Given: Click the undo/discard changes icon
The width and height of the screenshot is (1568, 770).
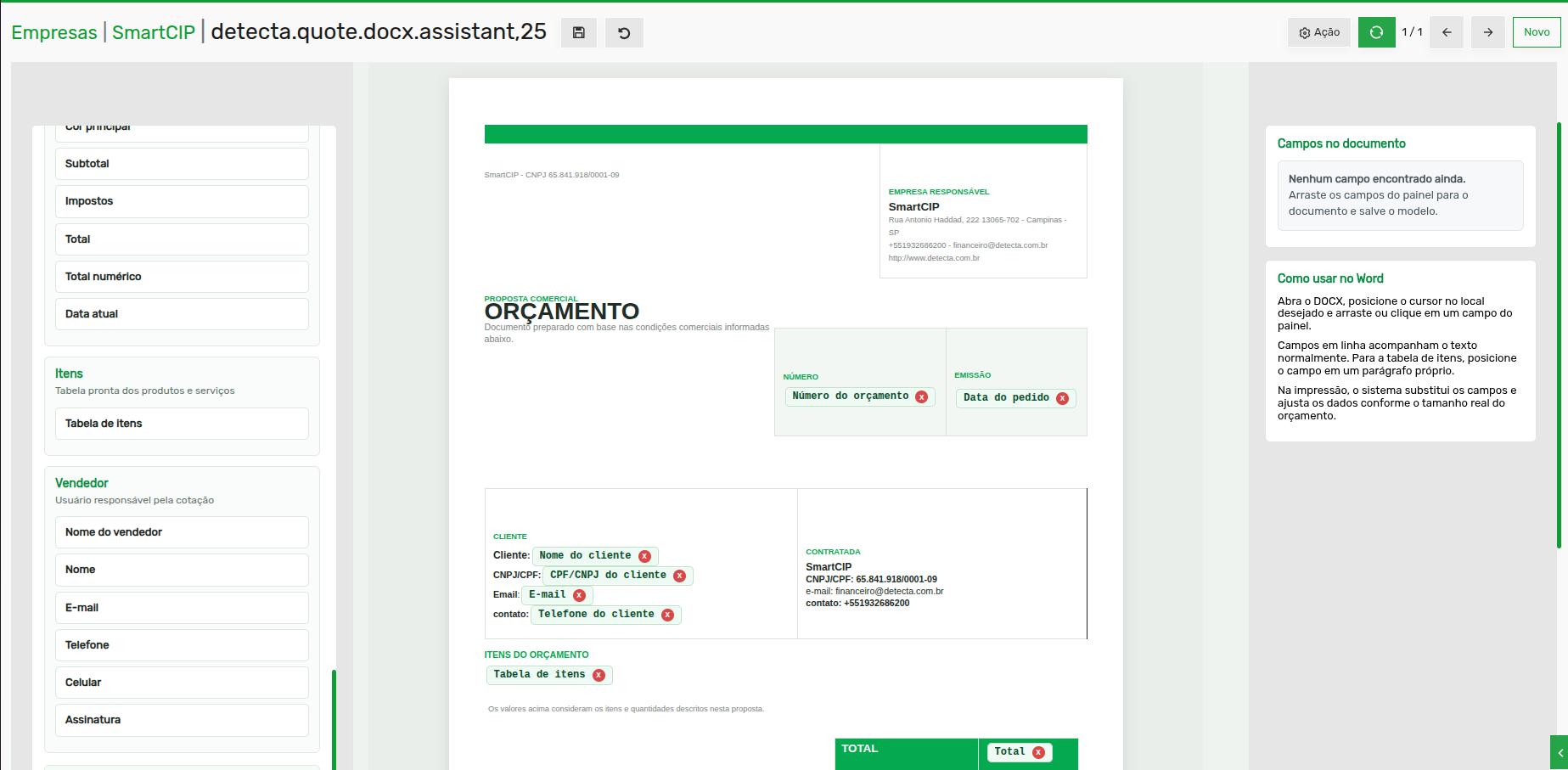Looking at the screenshot, I should click(x=624, y=32).
